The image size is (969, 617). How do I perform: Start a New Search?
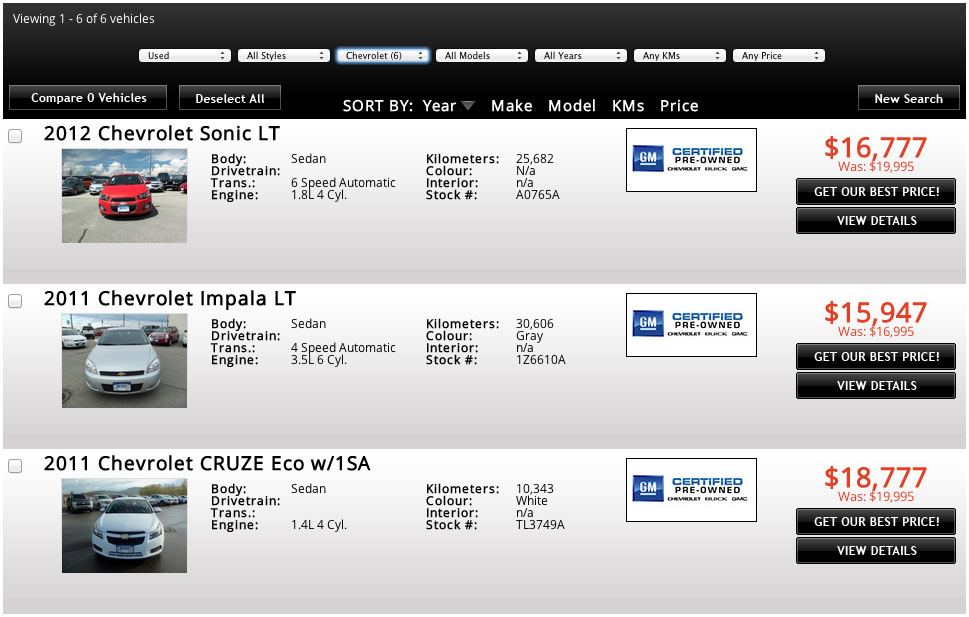click(908, 98)
